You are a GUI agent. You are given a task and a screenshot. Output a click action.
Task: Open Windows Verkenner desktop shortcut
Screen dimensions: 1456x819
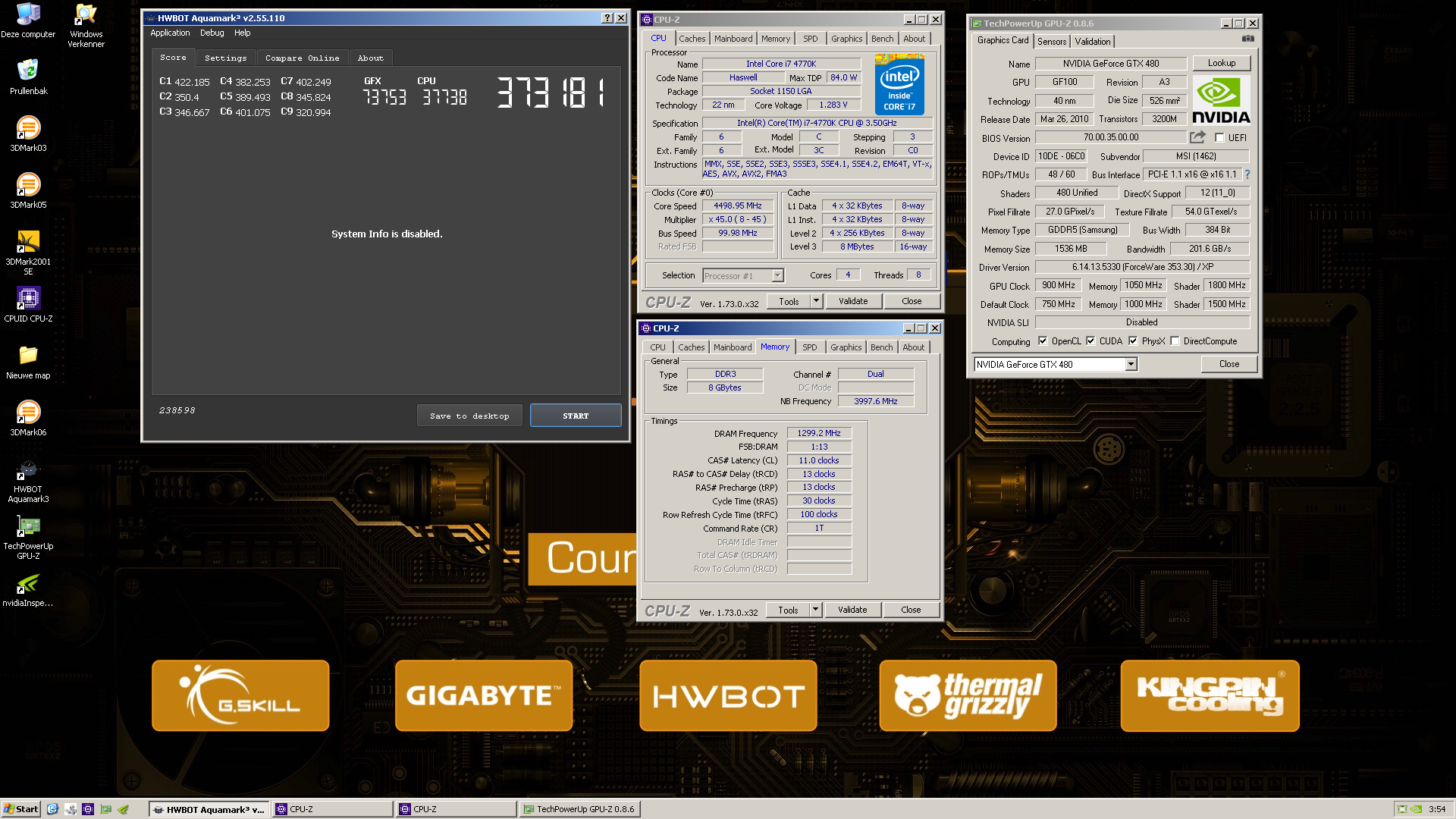point(86,25)
